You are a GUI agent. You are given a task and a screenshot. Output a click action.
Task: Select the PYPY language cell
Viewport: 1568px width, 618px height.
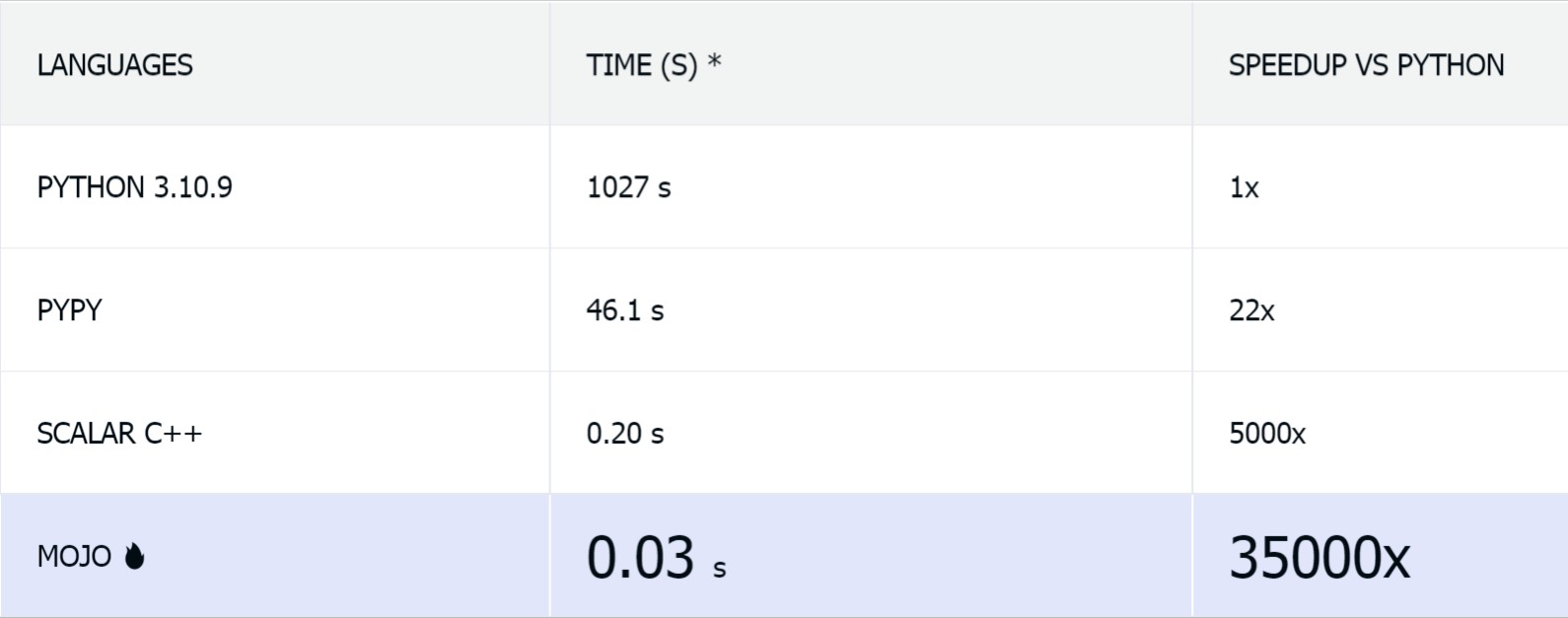click(69, 310)
